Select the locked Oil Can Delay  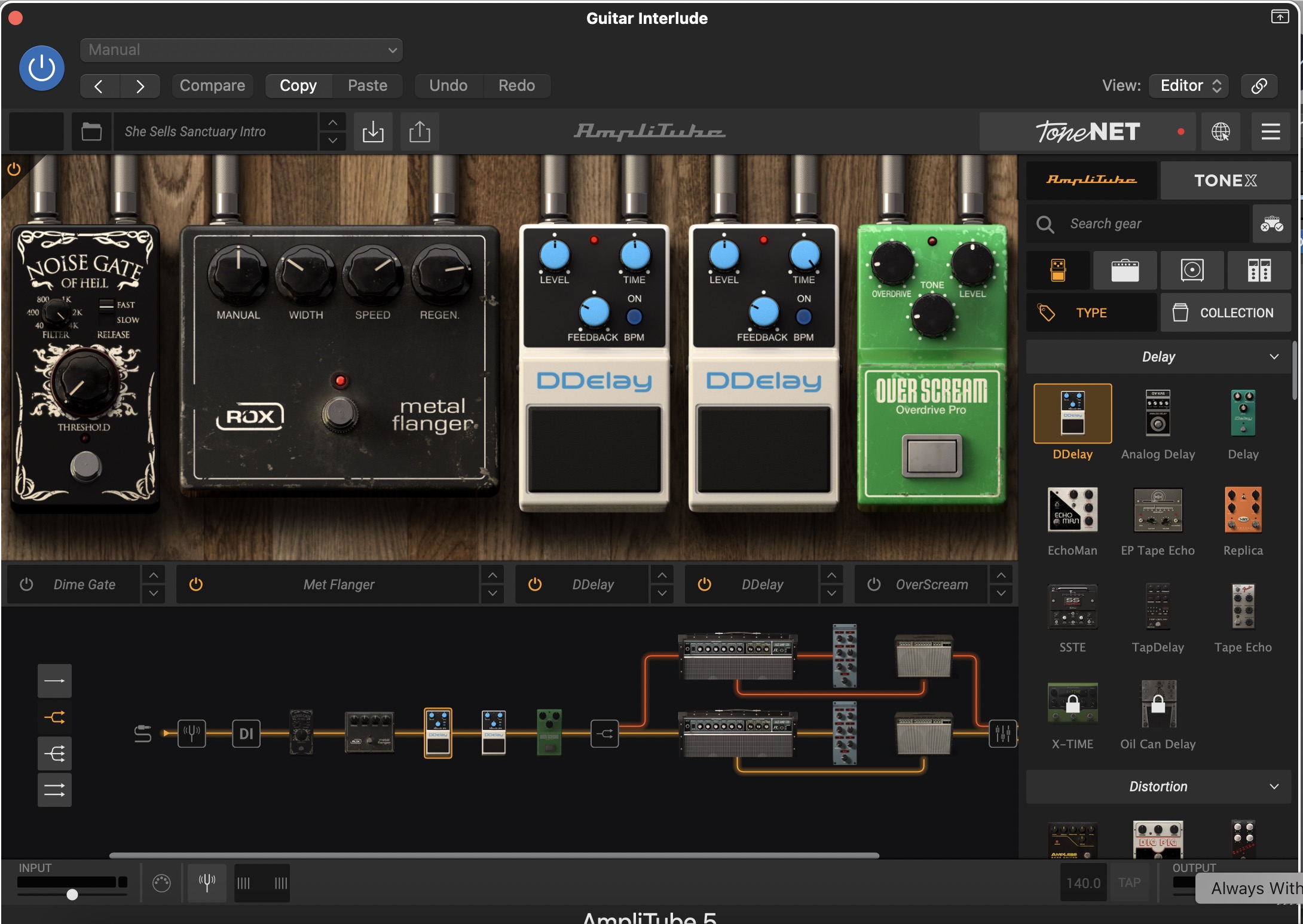click(1158, 703)
